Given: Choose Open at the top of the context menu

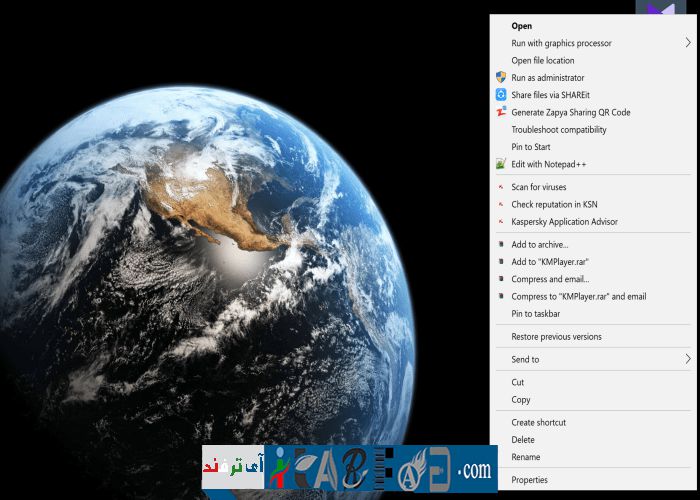Looking at the screenshot, I should (x=522, y=26).
